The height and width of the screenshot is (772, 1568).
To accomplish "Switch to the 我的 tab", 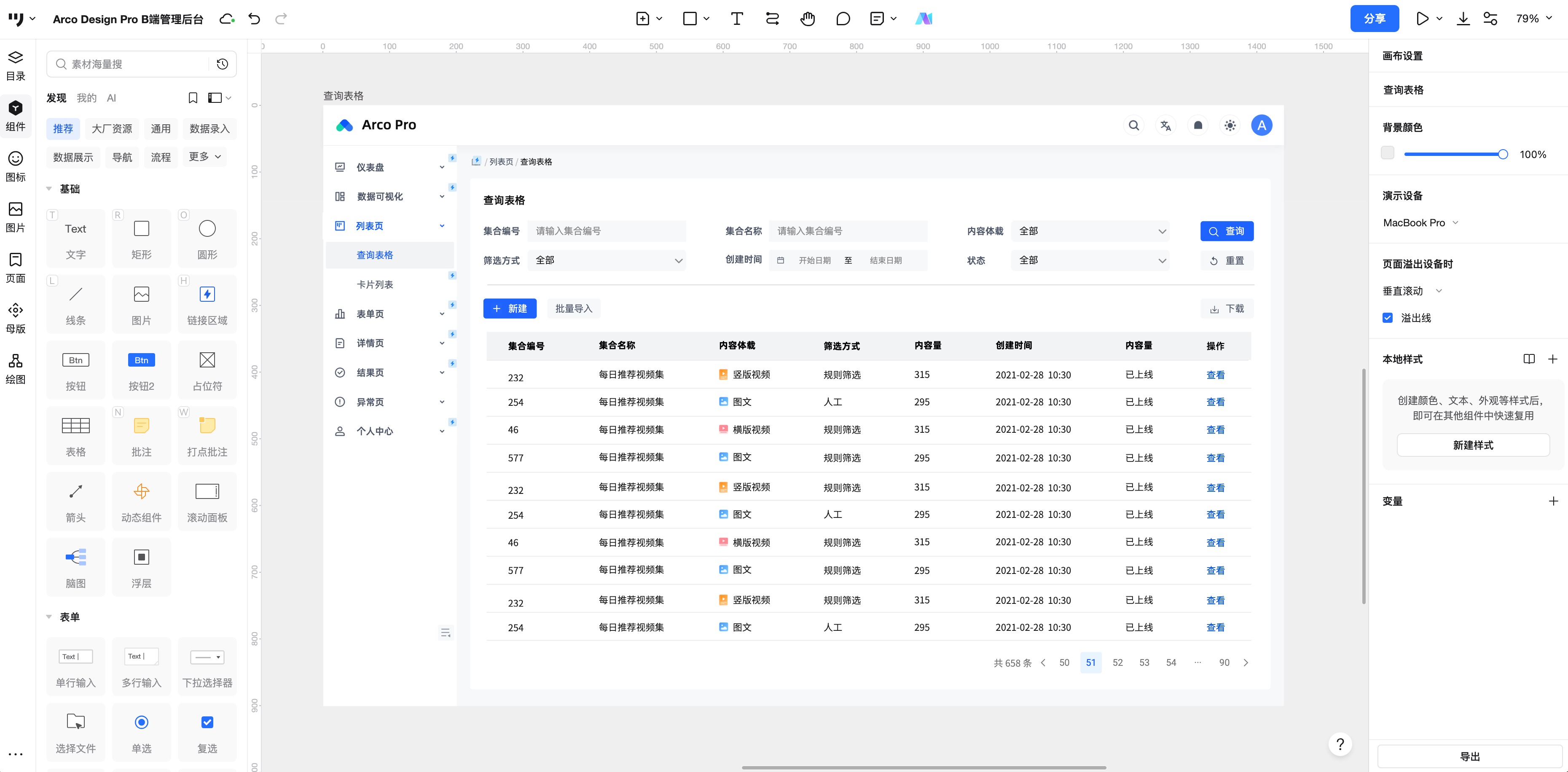I will pyautogui.click(x=86, y=98).
